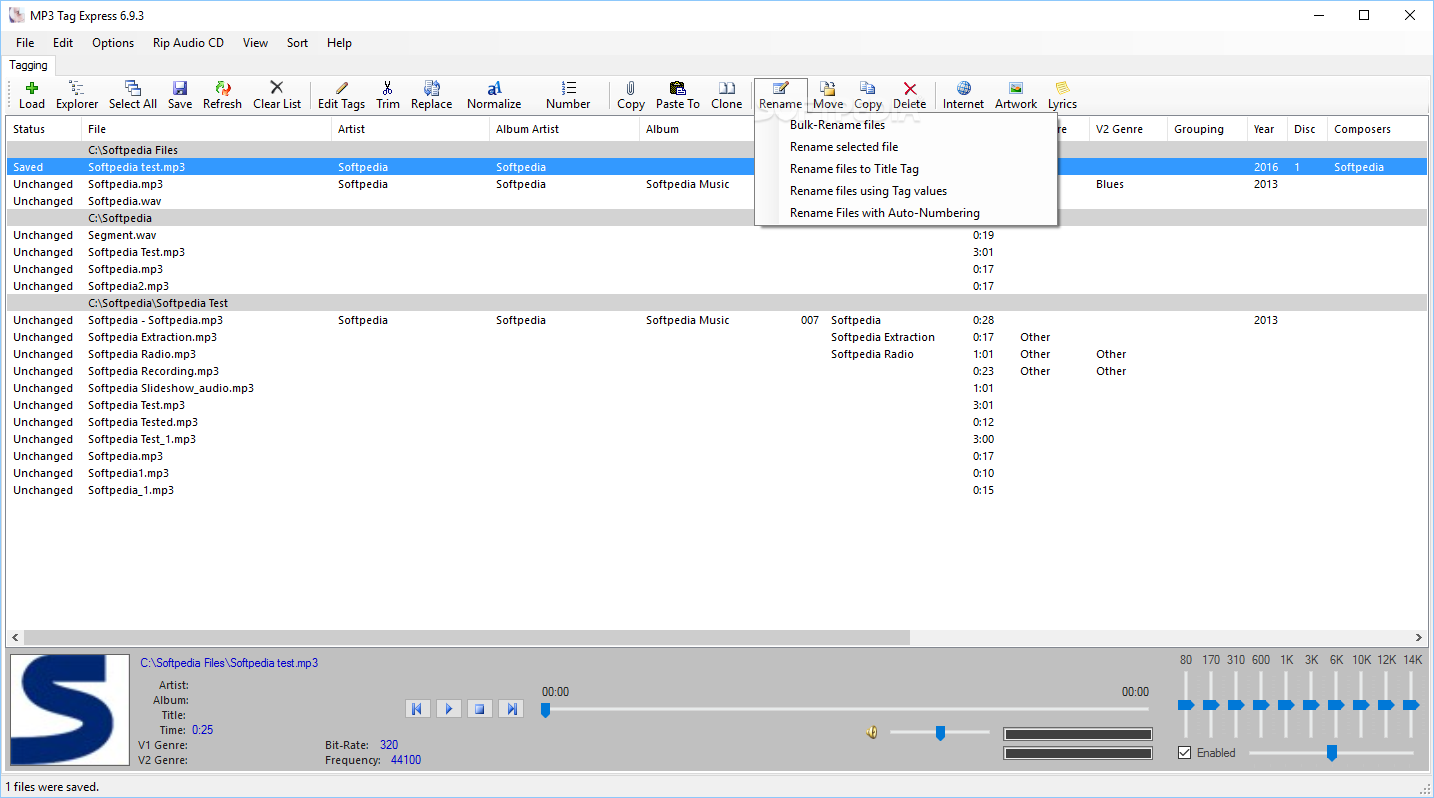
Task: Sort by the Year column header
Action: click(1267, 129)
